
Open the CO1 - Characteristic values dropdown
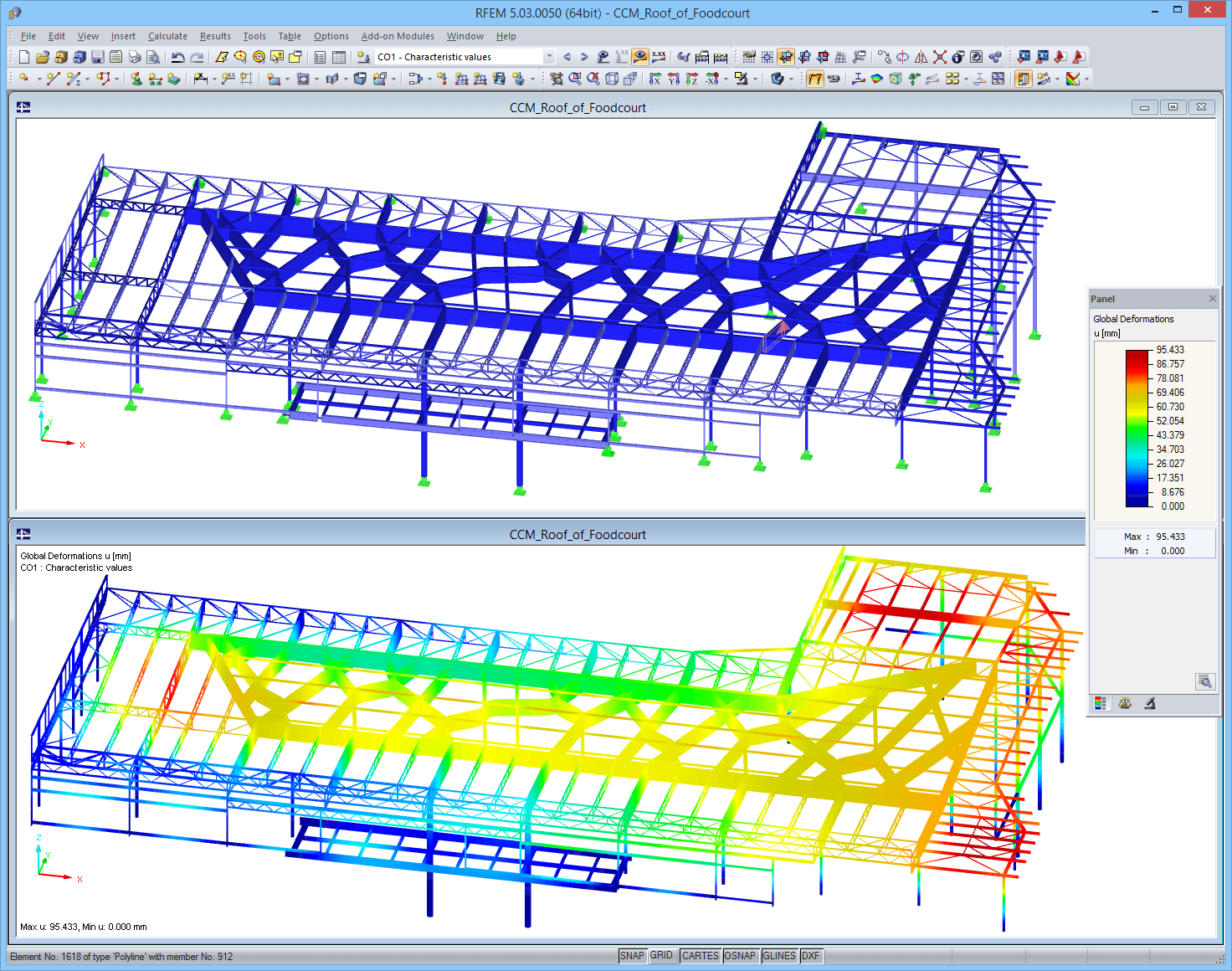549,56
